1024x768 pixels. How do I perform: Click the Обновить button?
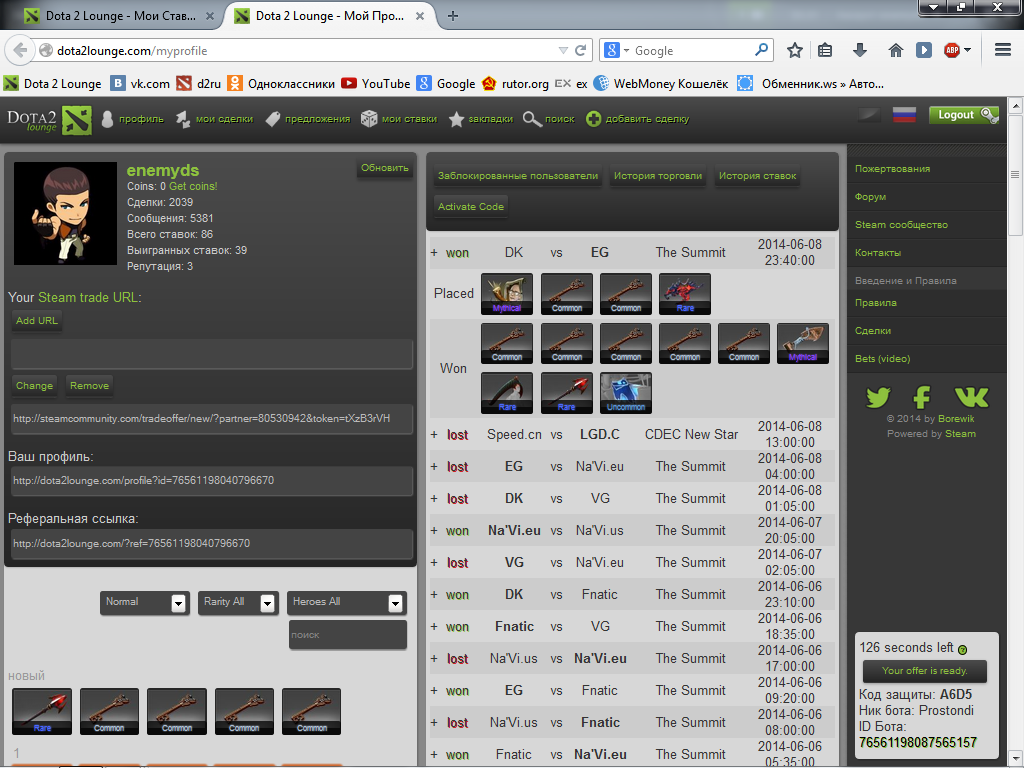click(385, 168)
